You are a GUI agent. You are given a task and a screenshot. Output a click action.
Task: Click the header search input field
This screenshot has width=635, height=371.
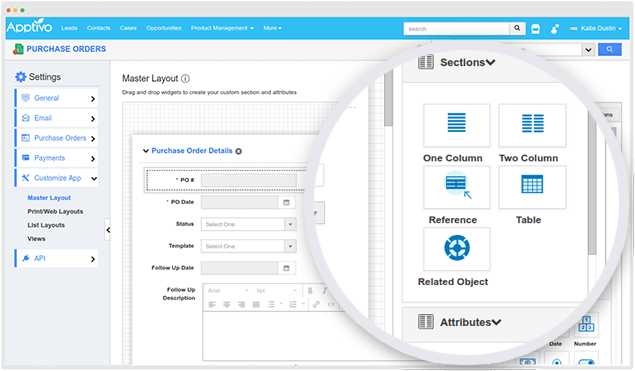click(456, 29)
